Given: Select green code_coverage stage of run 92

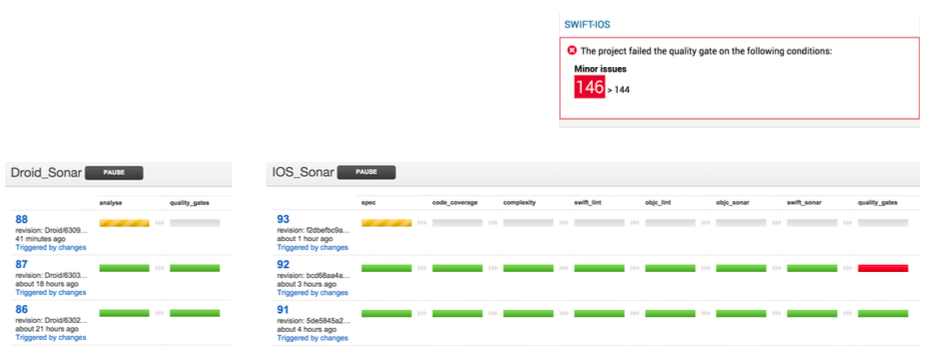Looking at the screenshot, I should click(x=457, y=268).
